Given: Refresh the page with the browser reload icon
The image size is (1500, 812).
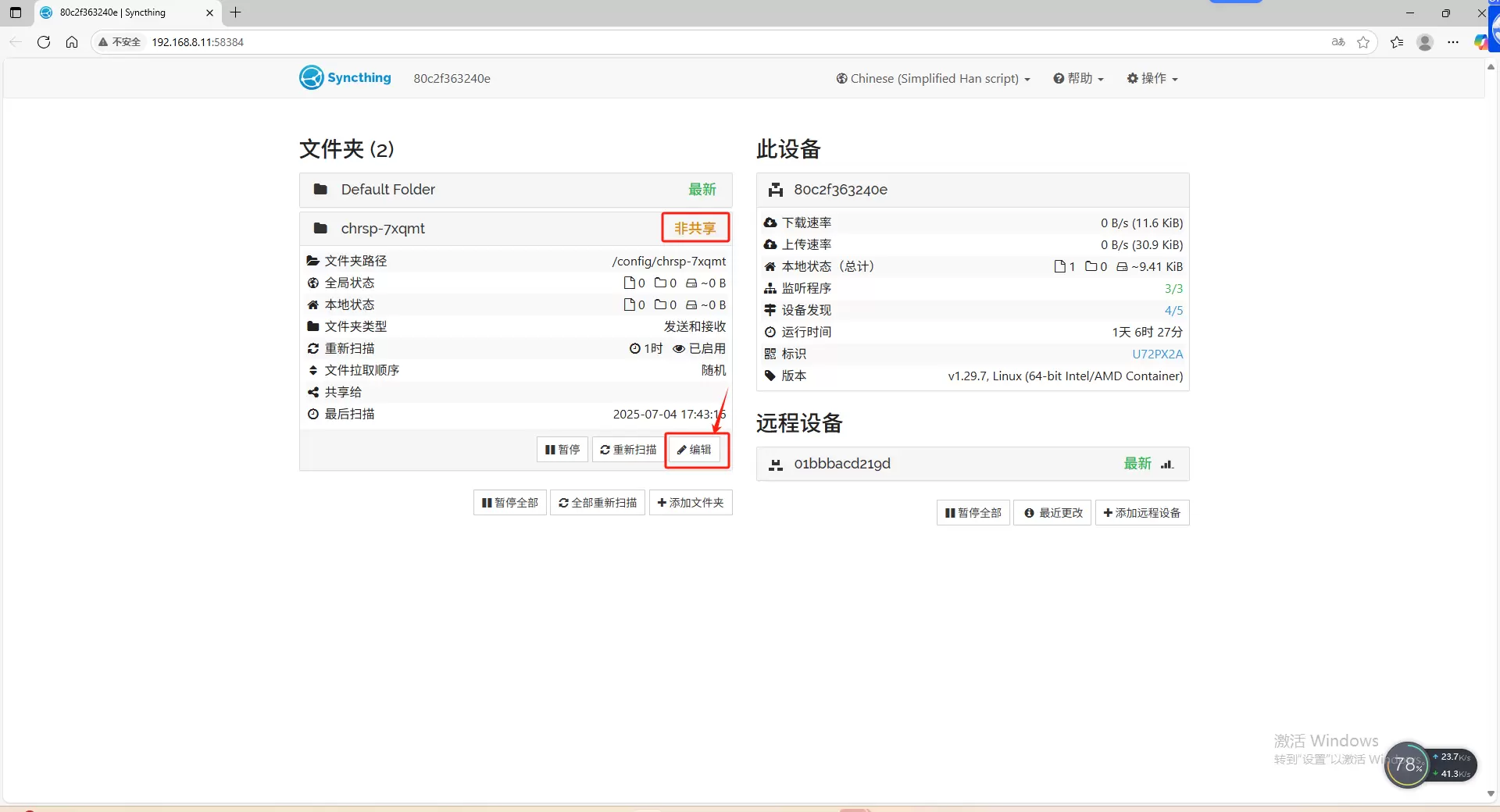Looking at the screenshot, I should [x=44, y=42].
